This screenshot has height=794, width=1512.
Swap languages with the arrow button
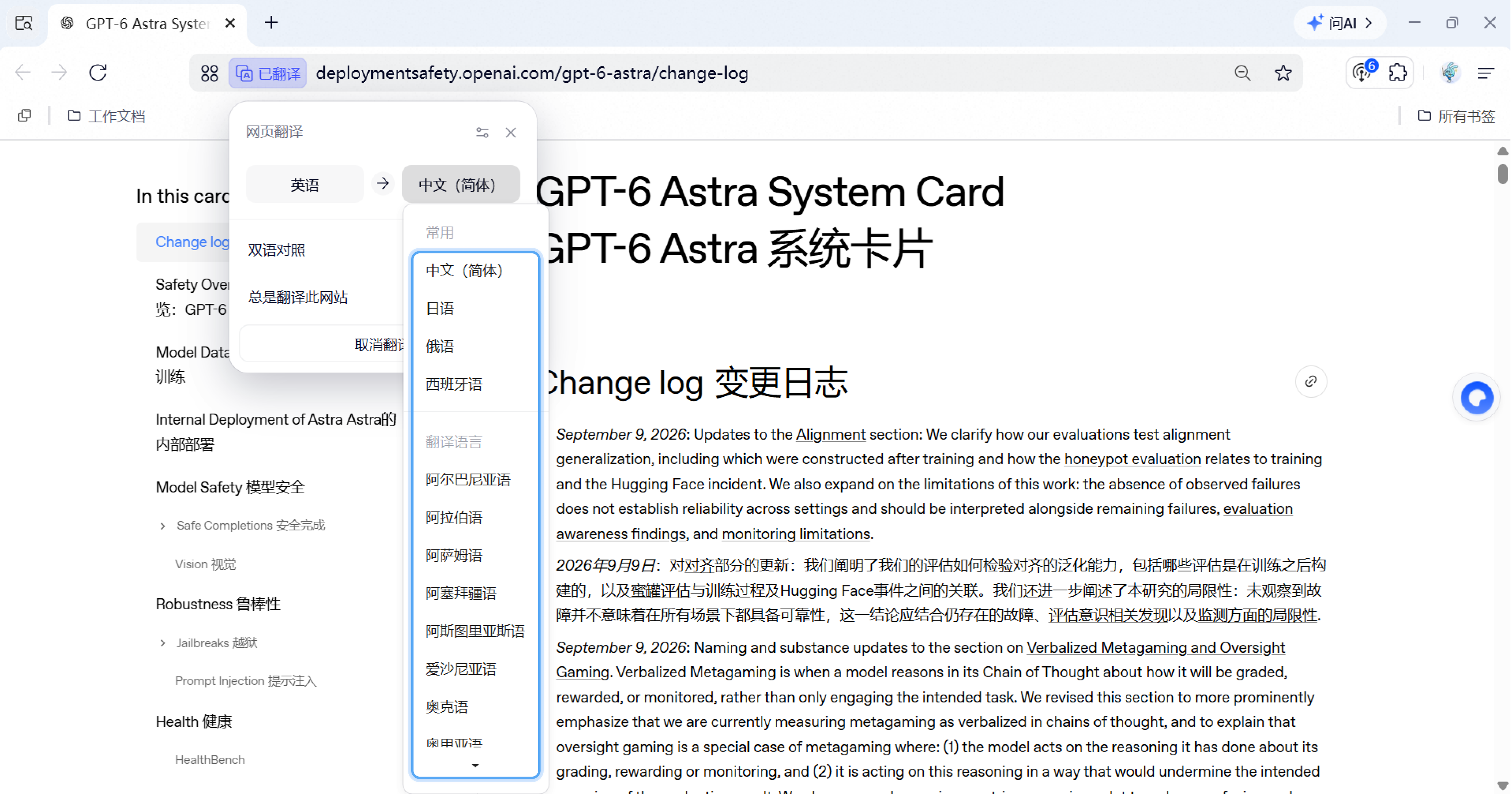383,184
